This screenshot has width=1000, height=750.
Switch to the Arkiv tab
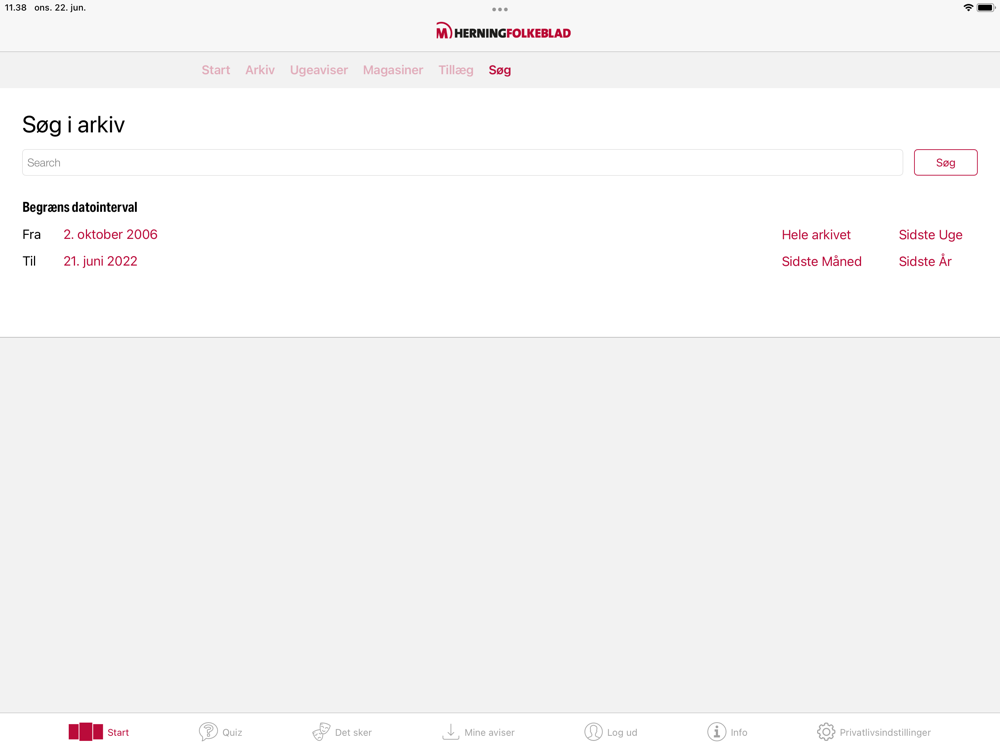[x=260, y=70]
